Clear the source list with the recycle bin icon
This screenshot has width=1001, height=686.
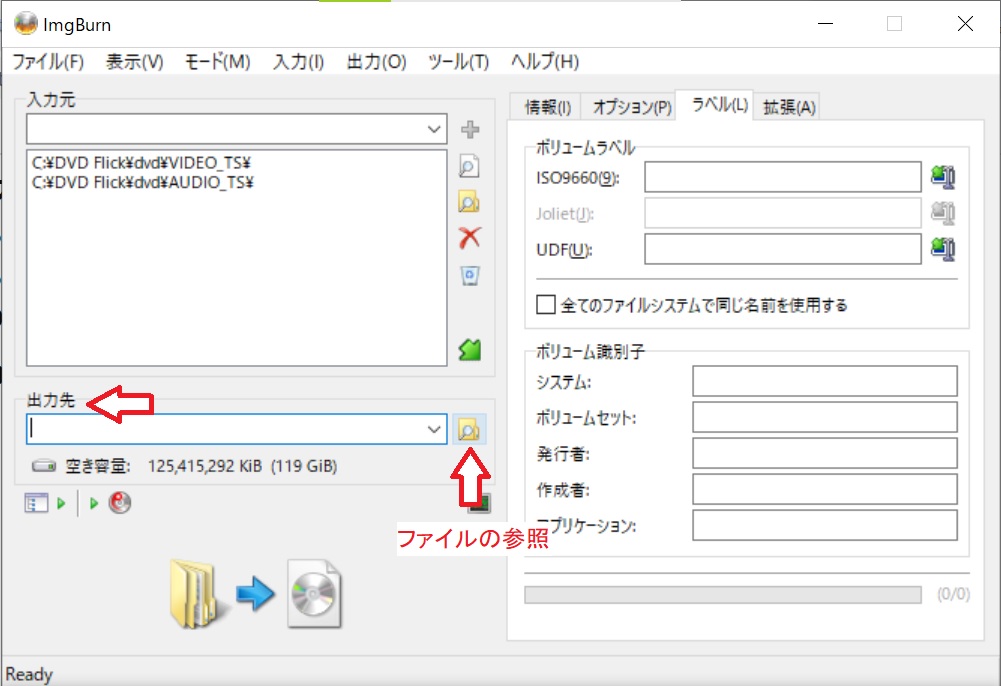point(470,276)
